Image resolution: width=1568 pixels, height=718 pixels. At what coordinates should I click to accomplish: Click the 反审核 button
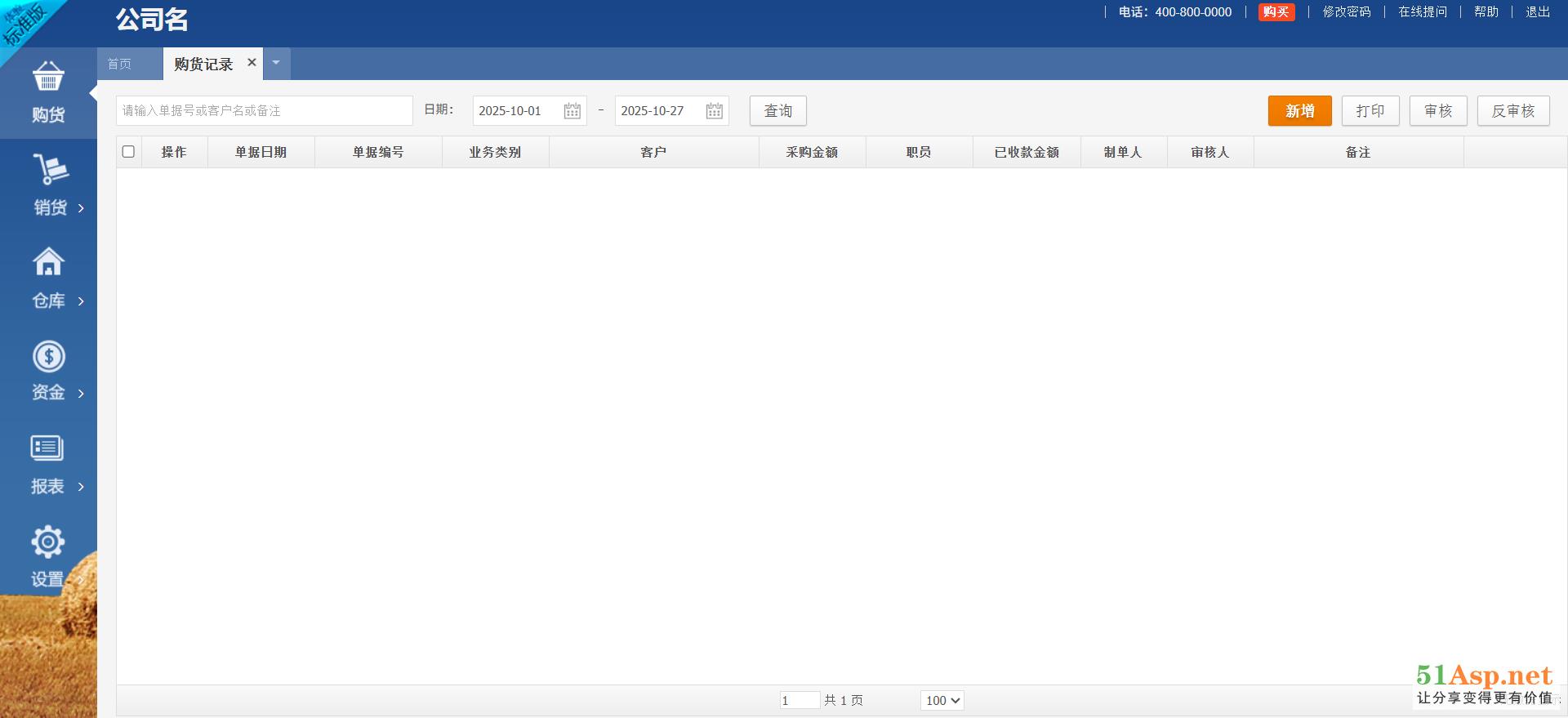coord(1512,111)
